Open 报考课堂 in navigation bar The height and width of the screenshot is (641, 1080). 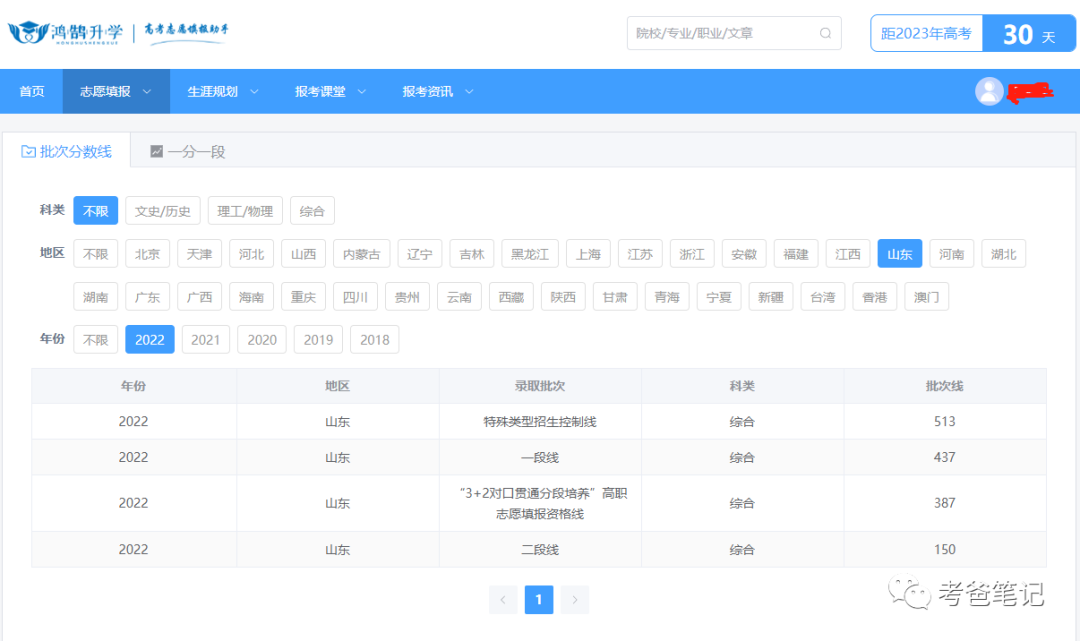pyautogui.click(x=331, y=92)
